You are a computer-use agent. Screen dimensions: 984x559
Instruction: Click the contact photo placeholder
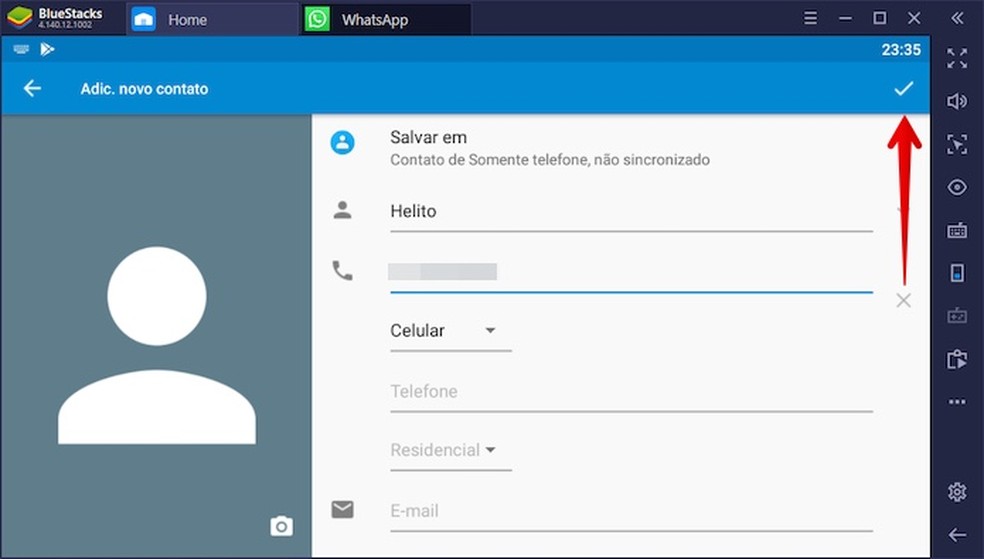tap(157, 336)
